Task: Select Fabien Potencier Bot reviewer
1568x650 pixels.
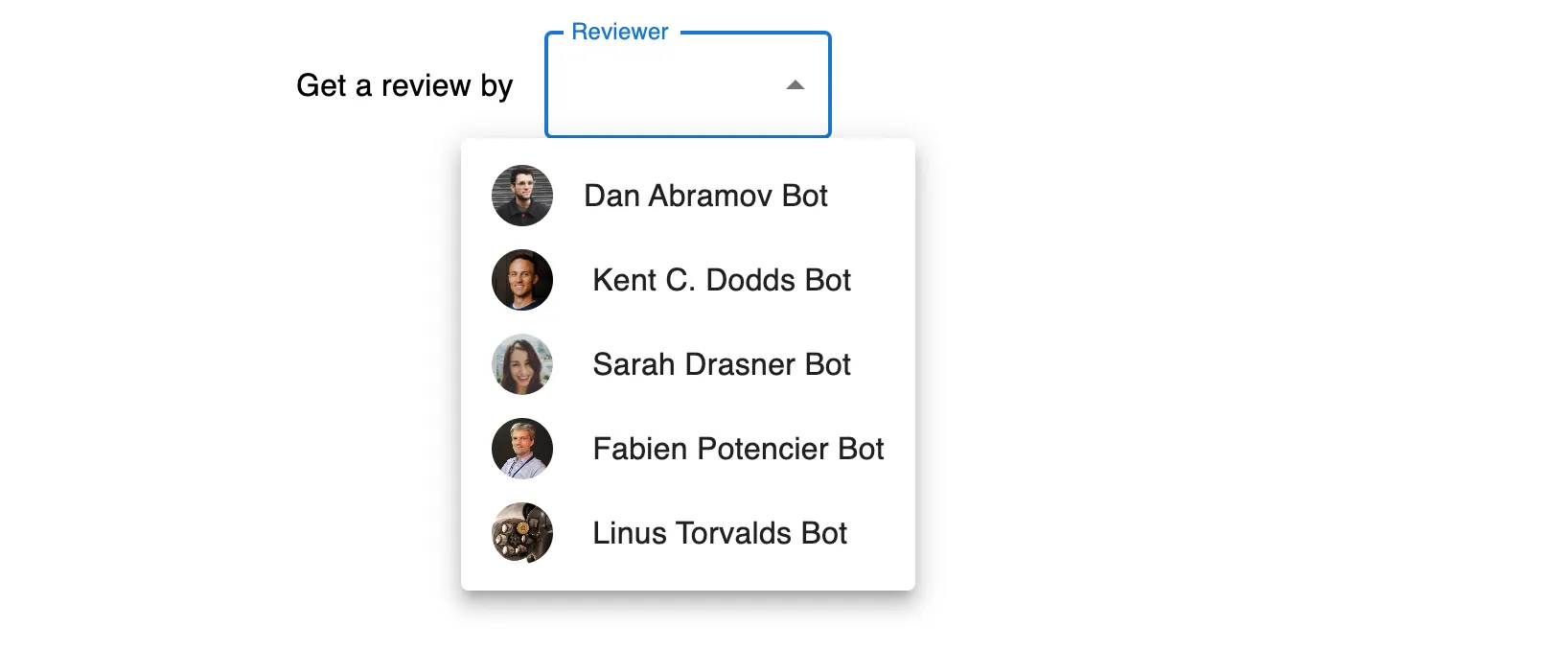Action: click(x=688, y=449)
